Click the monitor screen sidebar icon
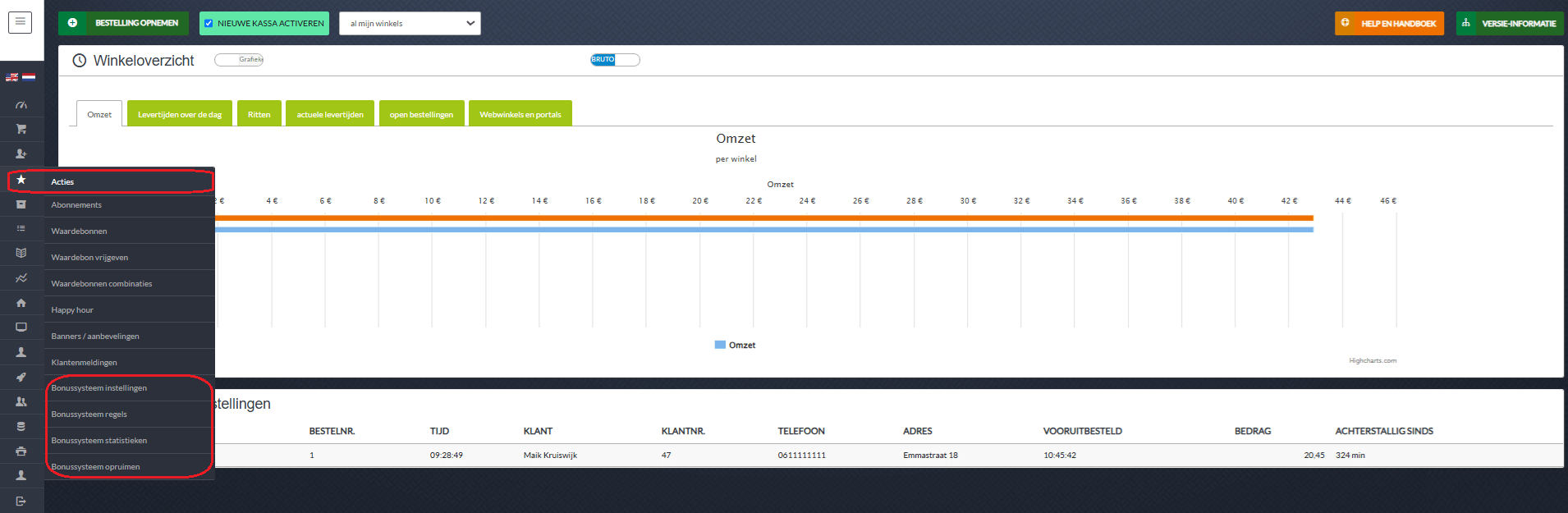The height and width of the screenshot is (513, 1568). [x=21, y=327]
